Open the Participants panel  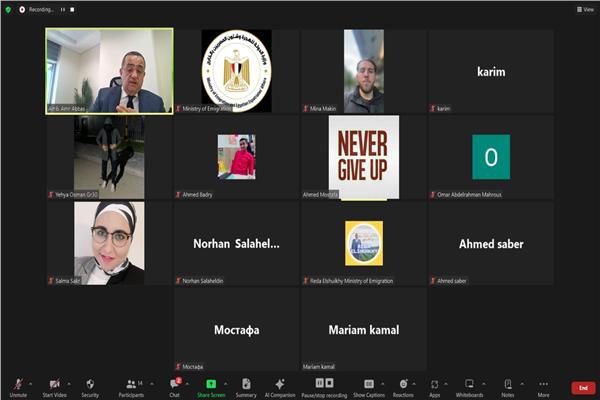pos(131,387)
